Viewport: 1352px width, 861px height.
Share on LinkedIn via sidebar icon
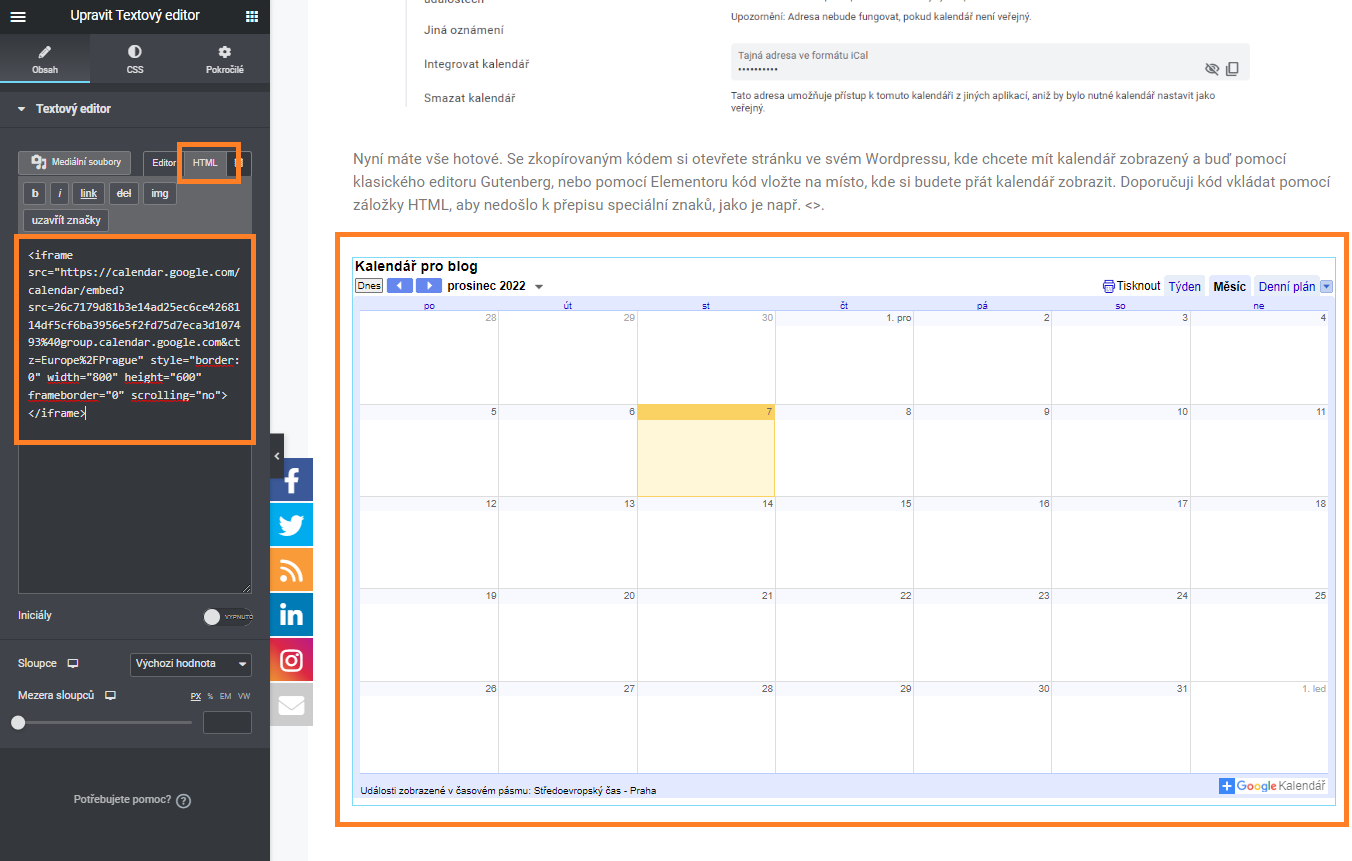[291, 615]
